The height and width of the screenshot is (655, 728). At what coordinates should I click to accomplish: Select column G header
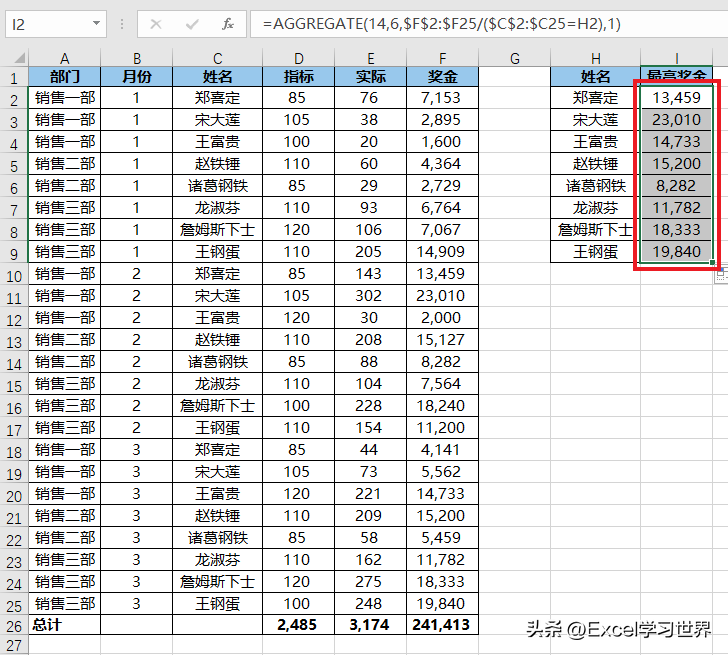coord(514,58)
